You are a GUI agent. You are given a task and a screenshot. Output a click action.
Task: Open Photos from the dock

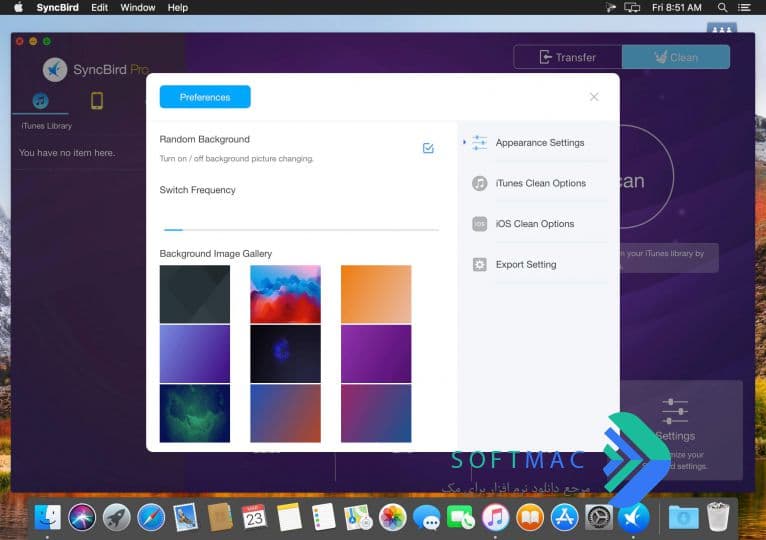coord(392,517)
